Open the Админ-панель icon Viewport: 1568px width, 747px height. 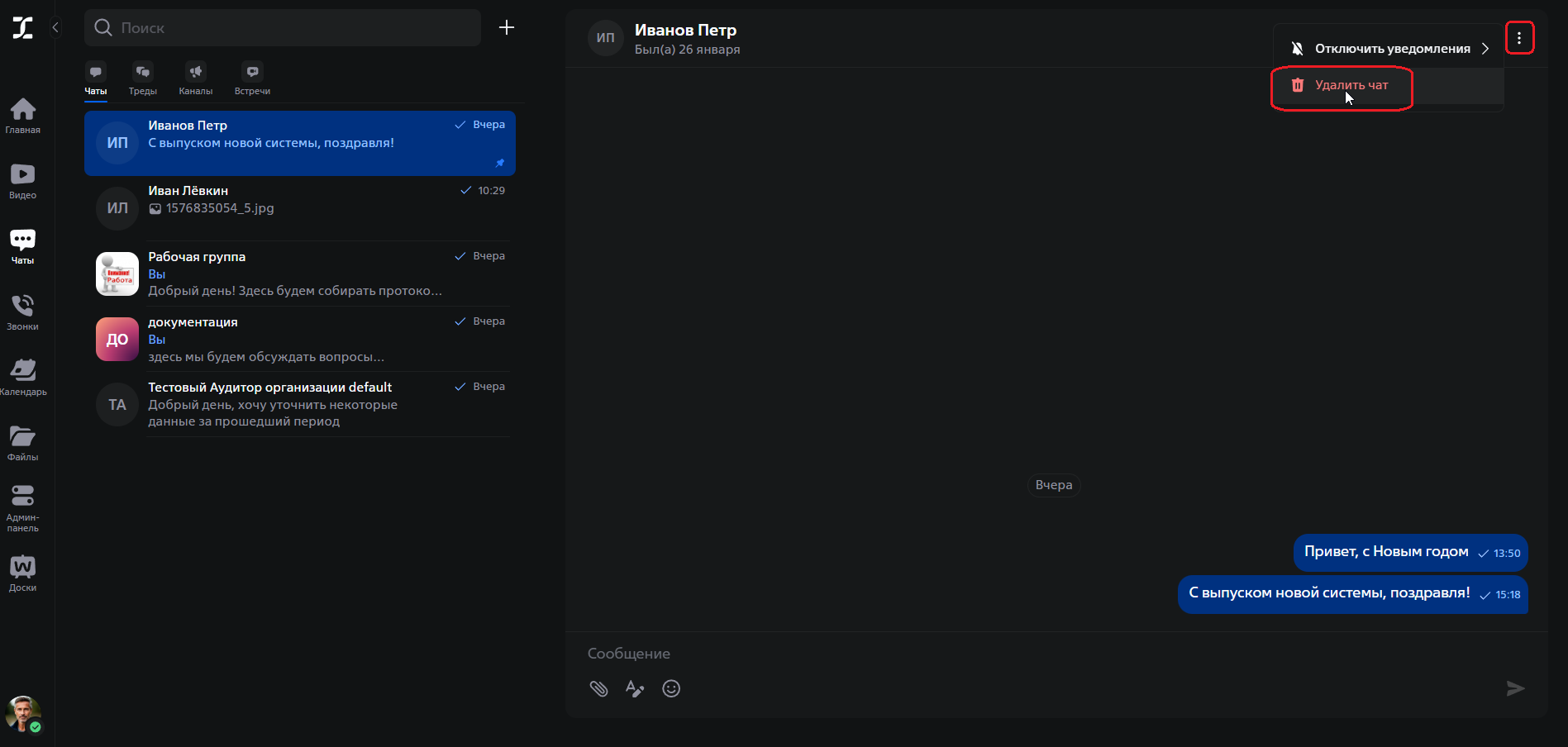23,506
